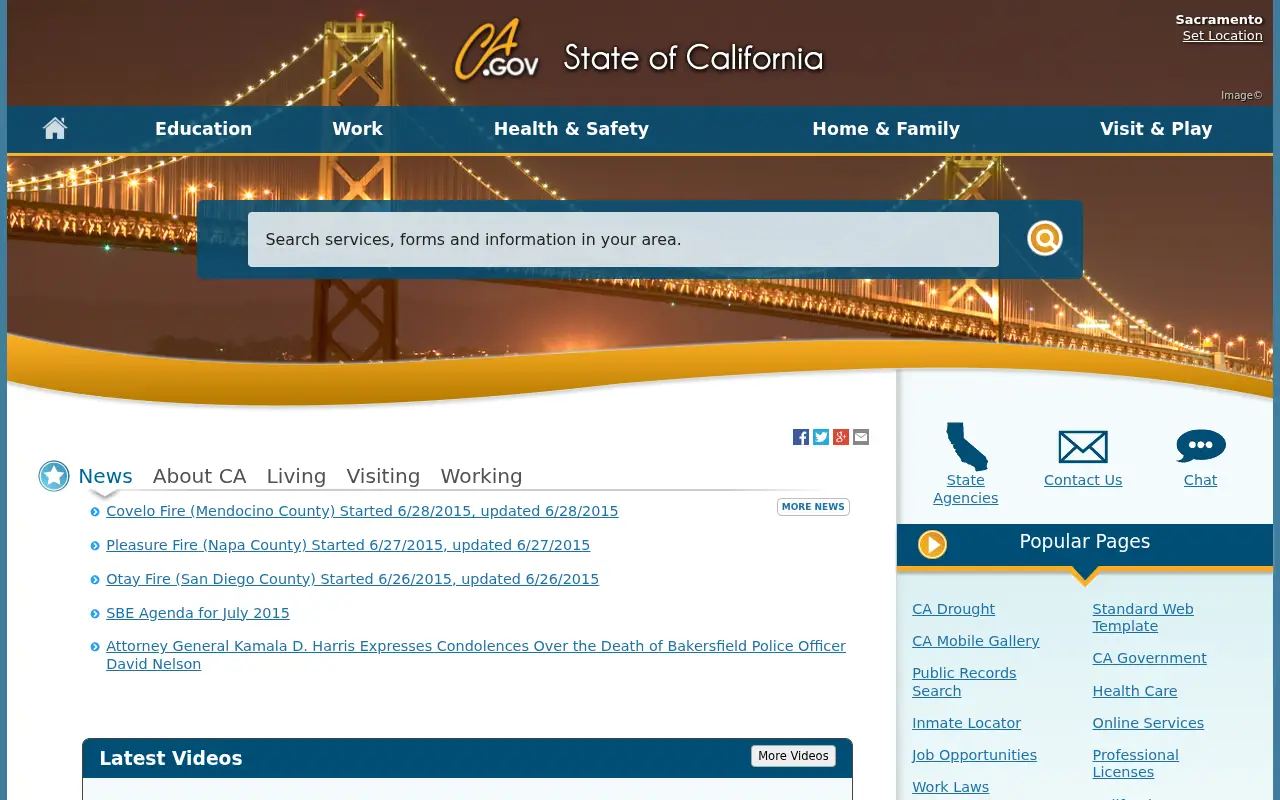The image size is (1280, 800).
Task: Open the Health Care link
Action: pyautogui.click(x=1135, y=691)
